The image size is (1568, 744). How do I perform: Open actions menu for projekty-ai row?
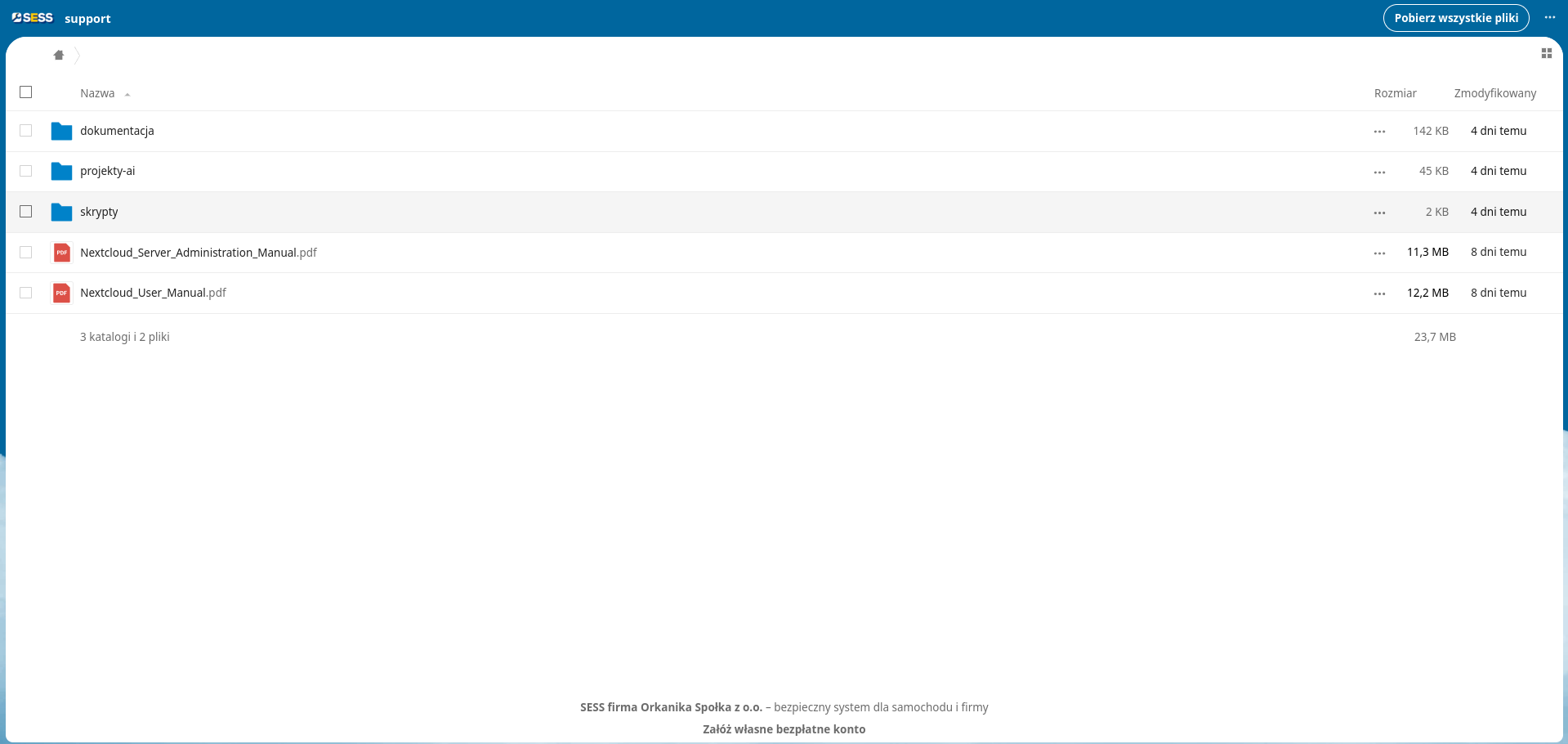coord(1379,173)
